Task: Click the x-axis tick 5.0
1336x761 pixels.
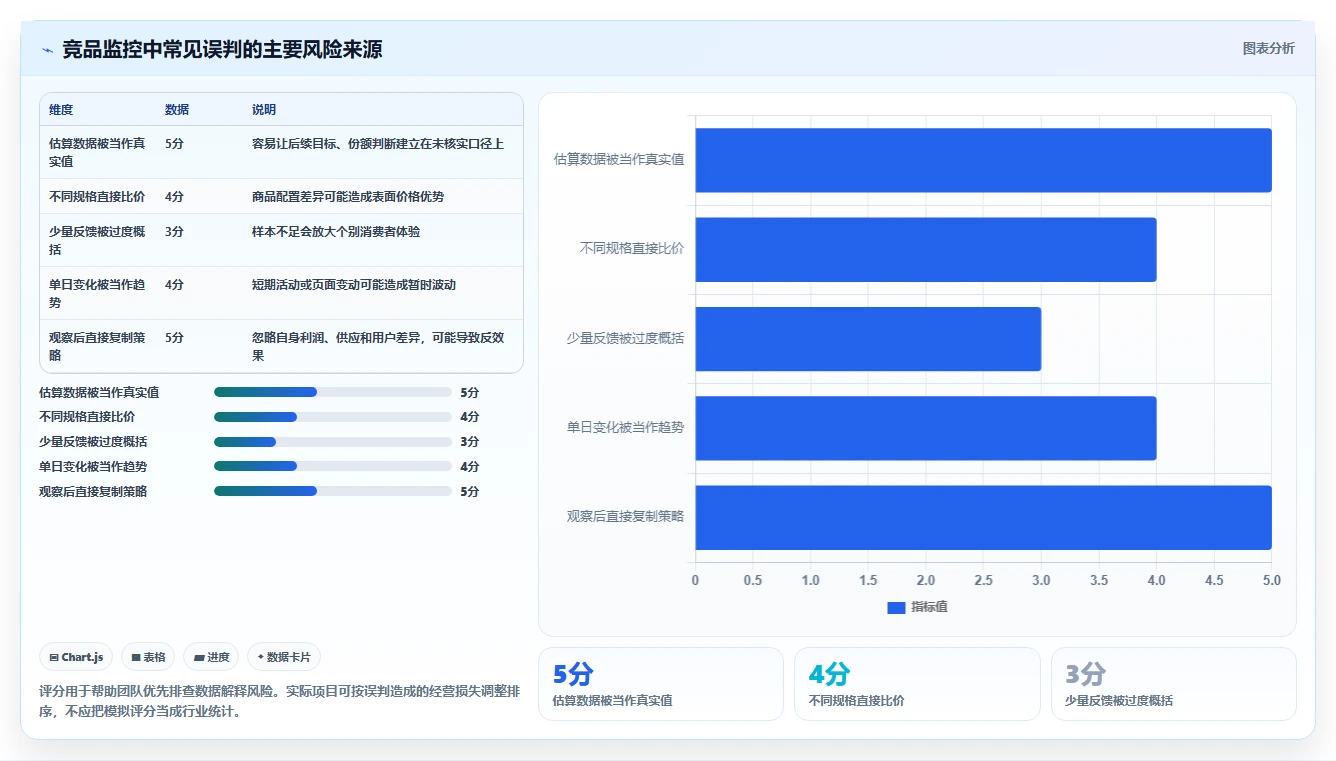Action: [x=1271, y=580]
